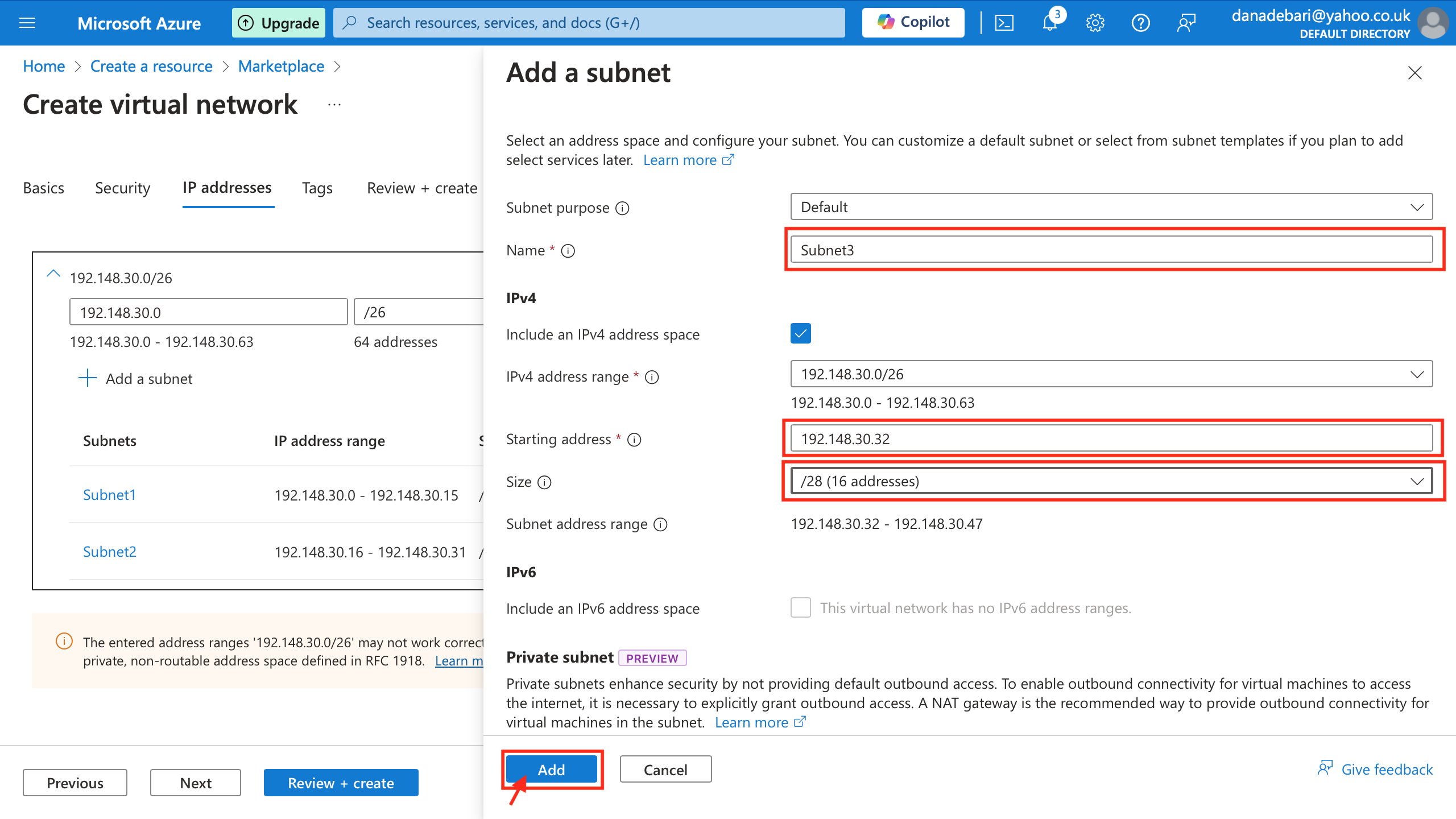Click the Starting address input field
Image resolution: width=1456 pixels, height=819 pixels.
coord(1111,439)
